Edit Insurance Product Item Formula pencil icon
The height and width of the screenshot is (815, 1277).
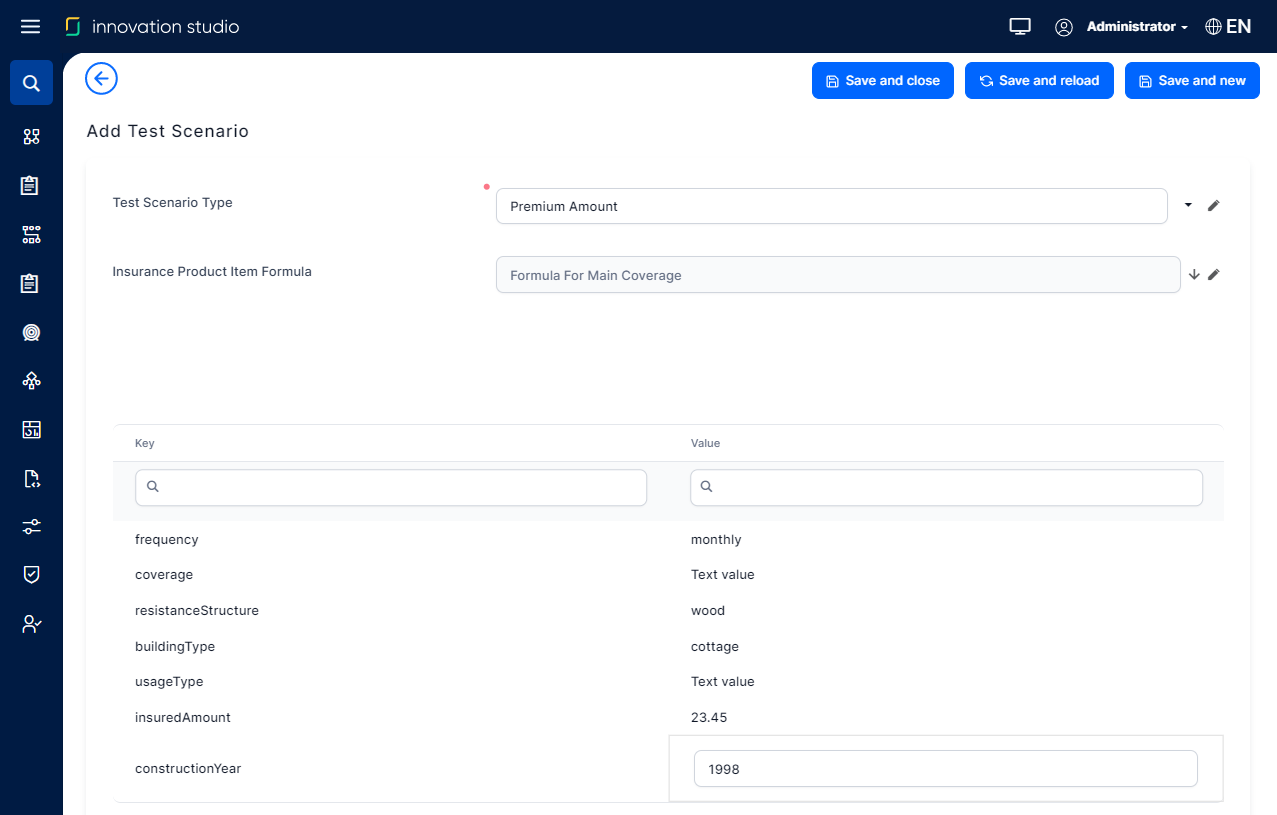1214,275
